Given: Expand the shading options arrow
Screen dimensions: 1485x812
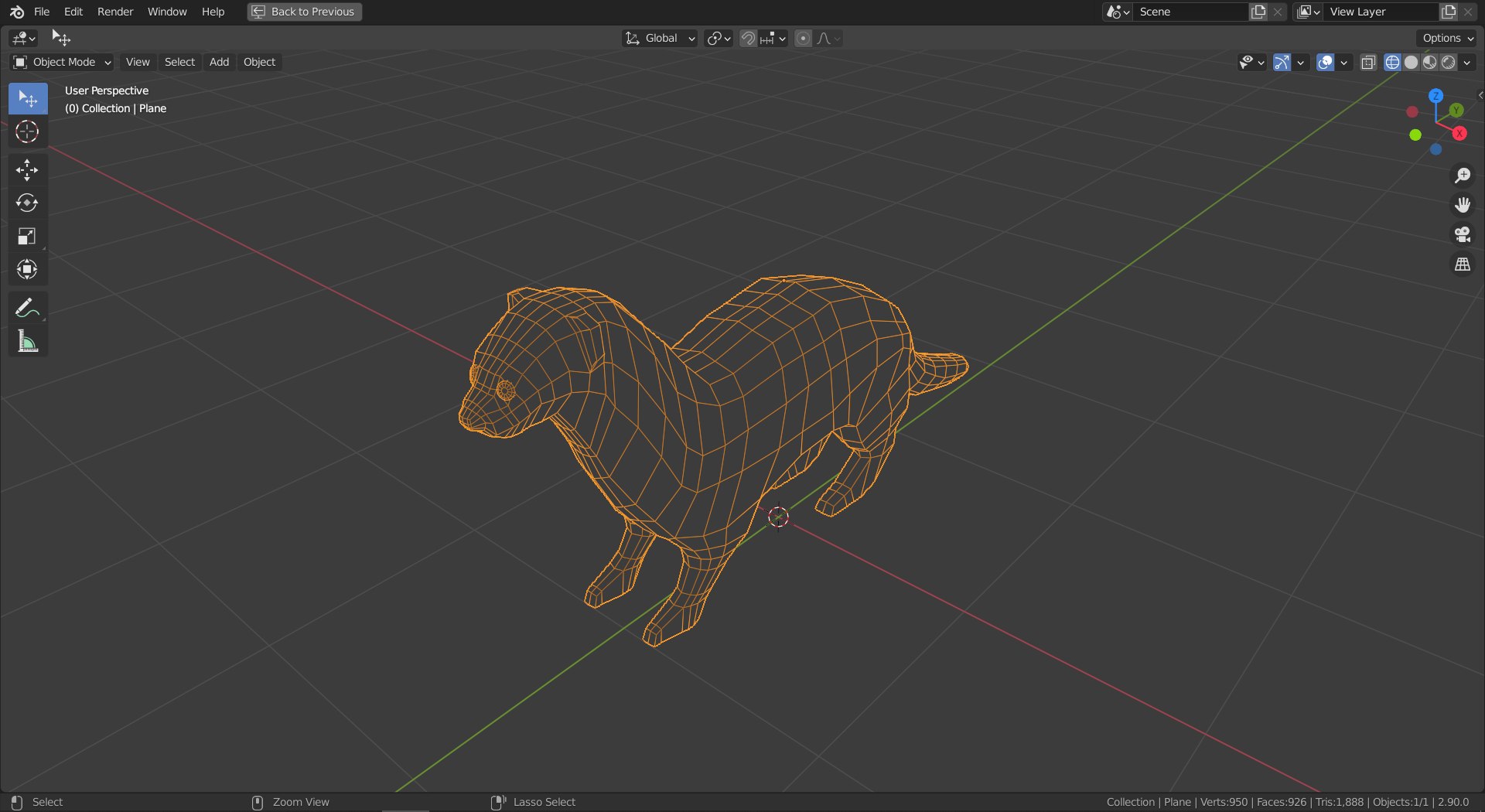Looking at the screenshot, I should [1467, 63].
